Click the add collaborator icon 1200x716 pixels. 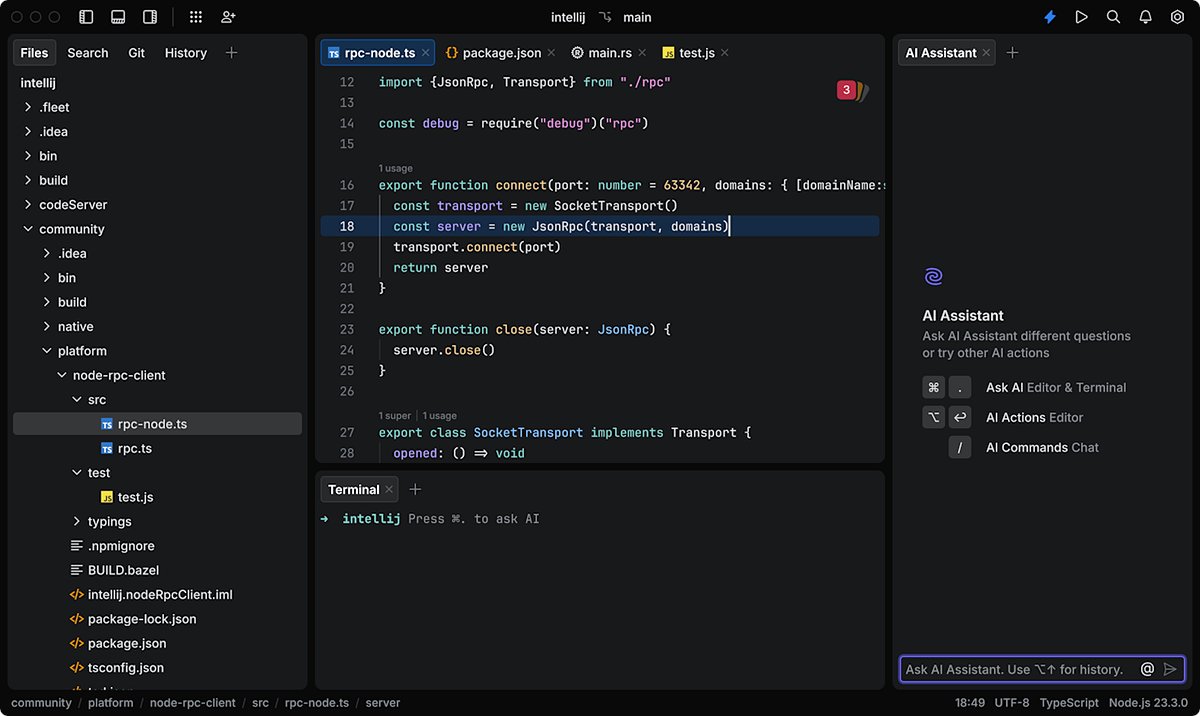point(228,17)
